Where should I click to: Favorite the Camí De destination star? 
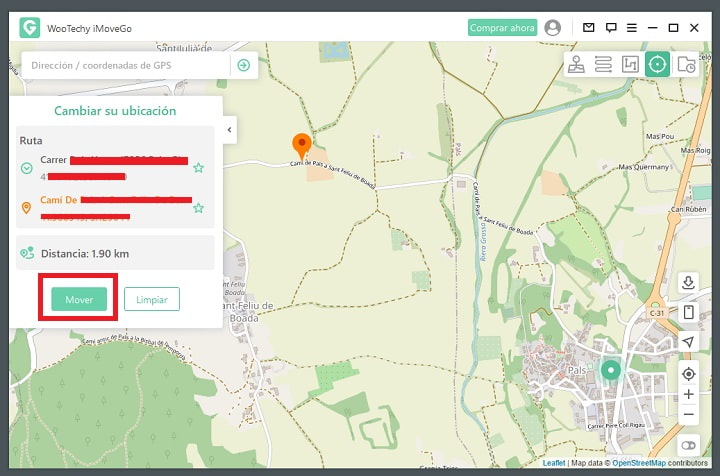(x=198, y=208)
